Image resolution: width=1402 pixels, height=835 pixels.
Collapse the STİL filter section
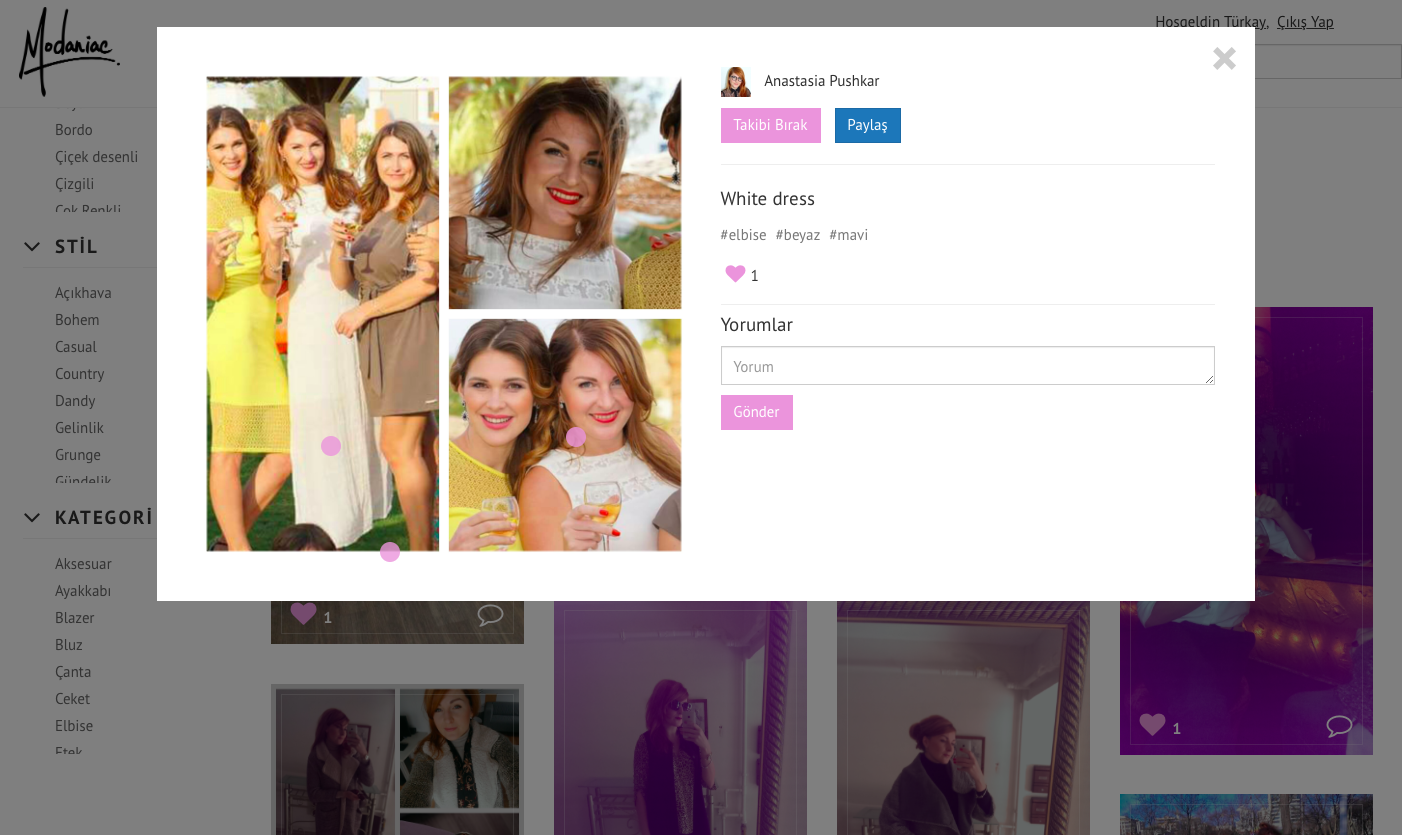32,246
